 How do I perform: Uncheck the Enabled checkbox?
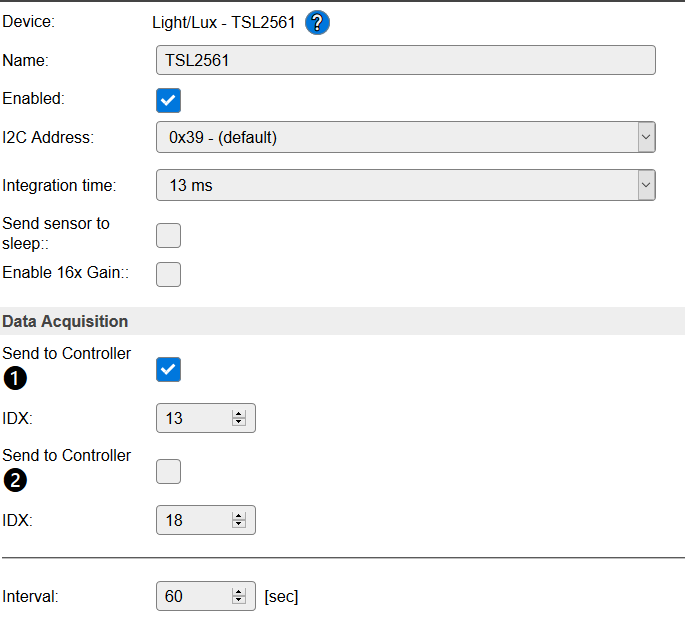[x=169, y=100]
